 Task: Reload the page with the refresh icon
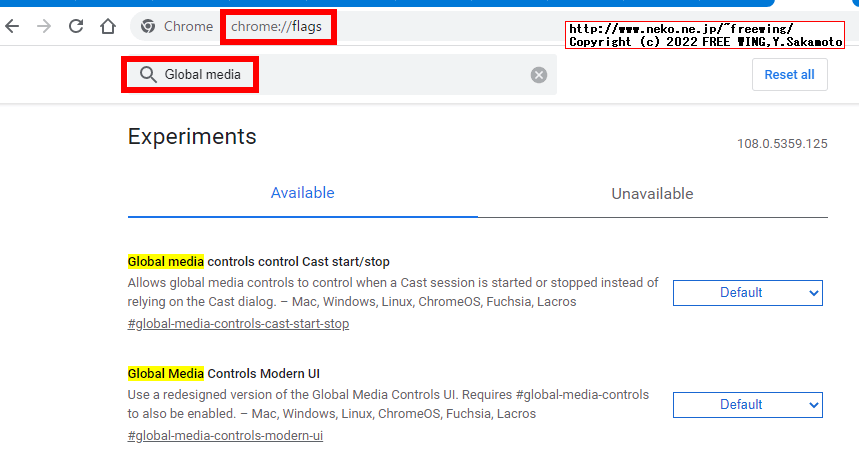pyautogui.click(x=76, y=26)
